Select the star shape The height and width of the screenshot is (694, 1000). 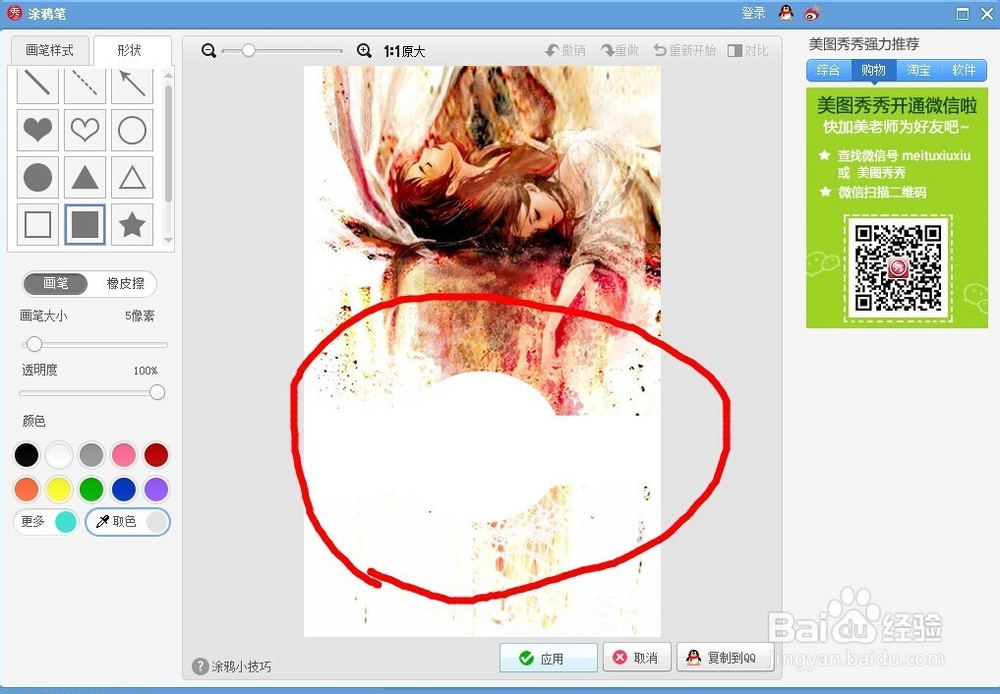point(132,225)
